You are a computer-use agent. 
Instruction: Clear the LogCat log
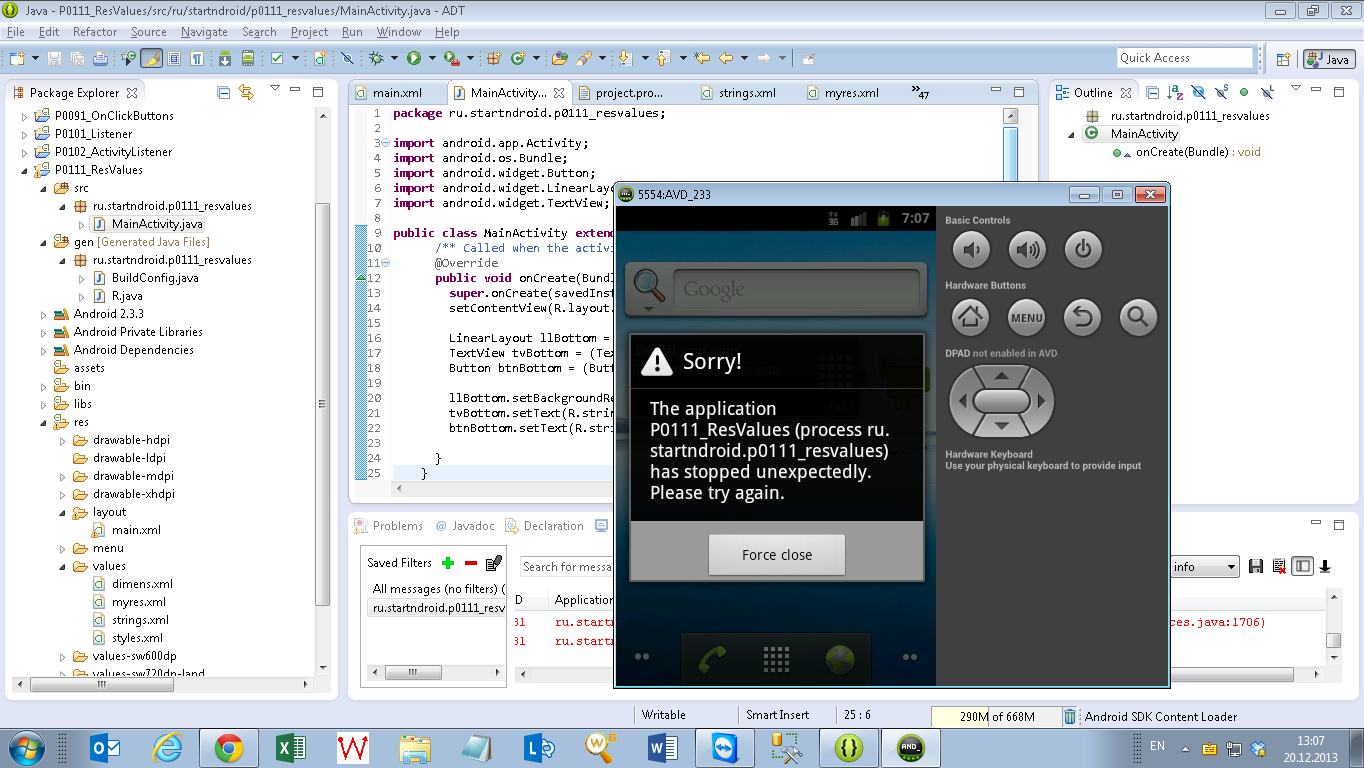click(1279, 567)
